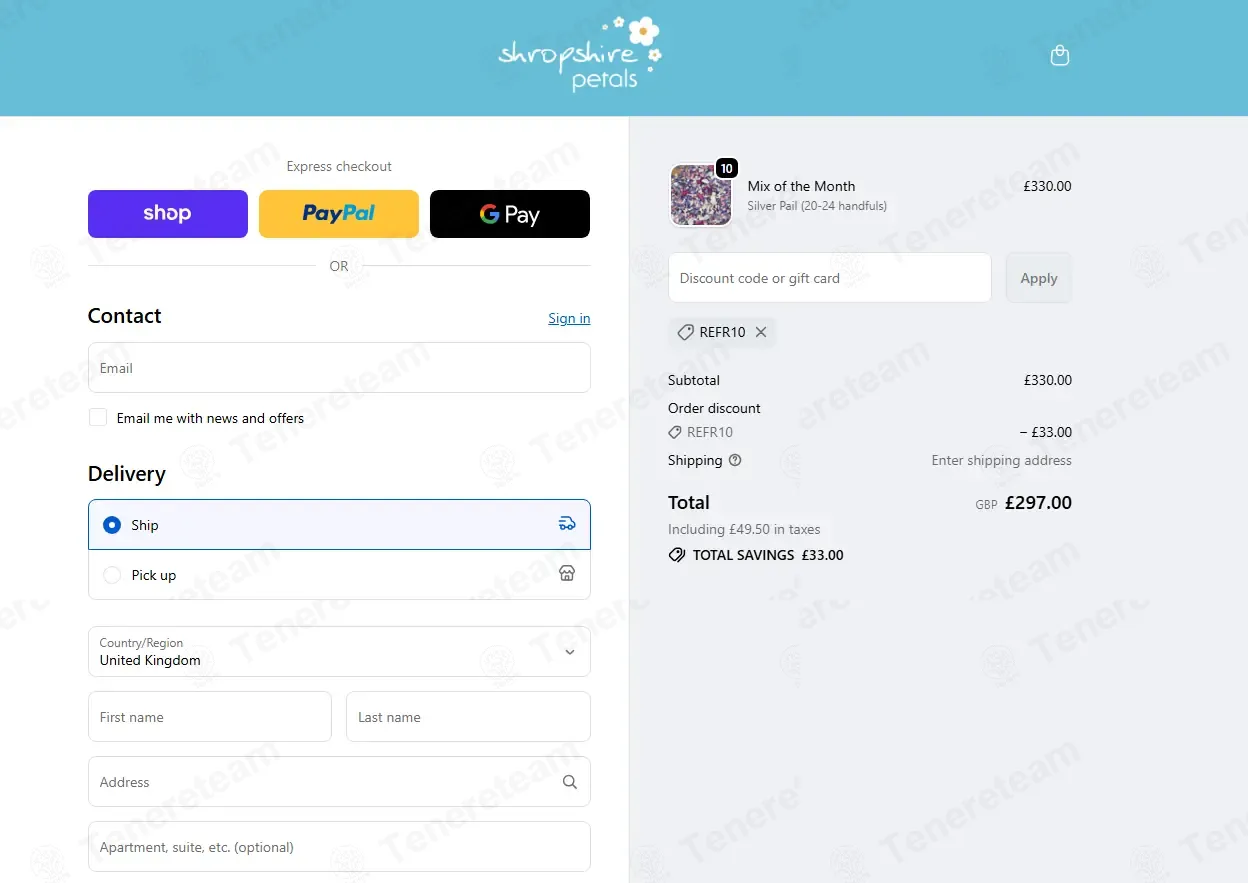This screenshot has height=883, width=1248.
Task: Pay with Shop express checkout
Action: pos(168,214)
